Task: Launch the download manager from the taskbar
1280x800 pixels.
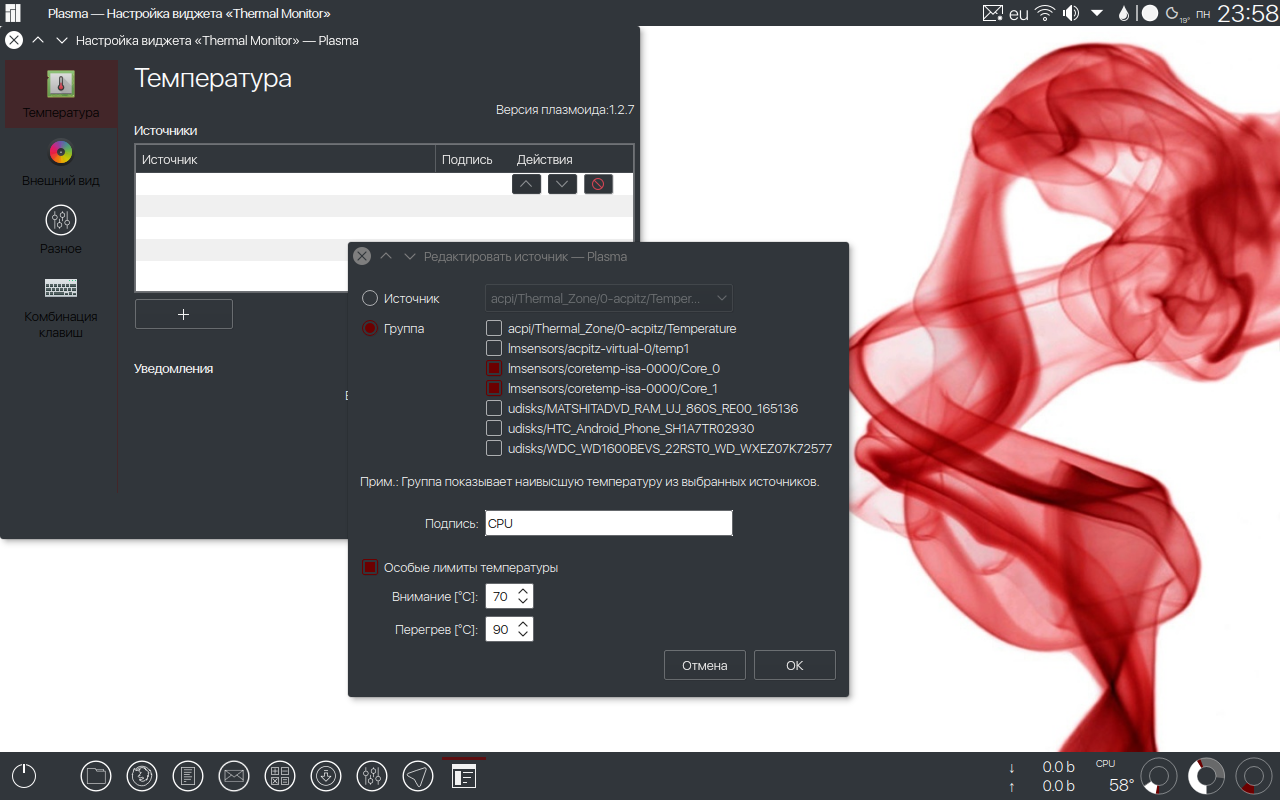Action: click(x=326, y=776)
